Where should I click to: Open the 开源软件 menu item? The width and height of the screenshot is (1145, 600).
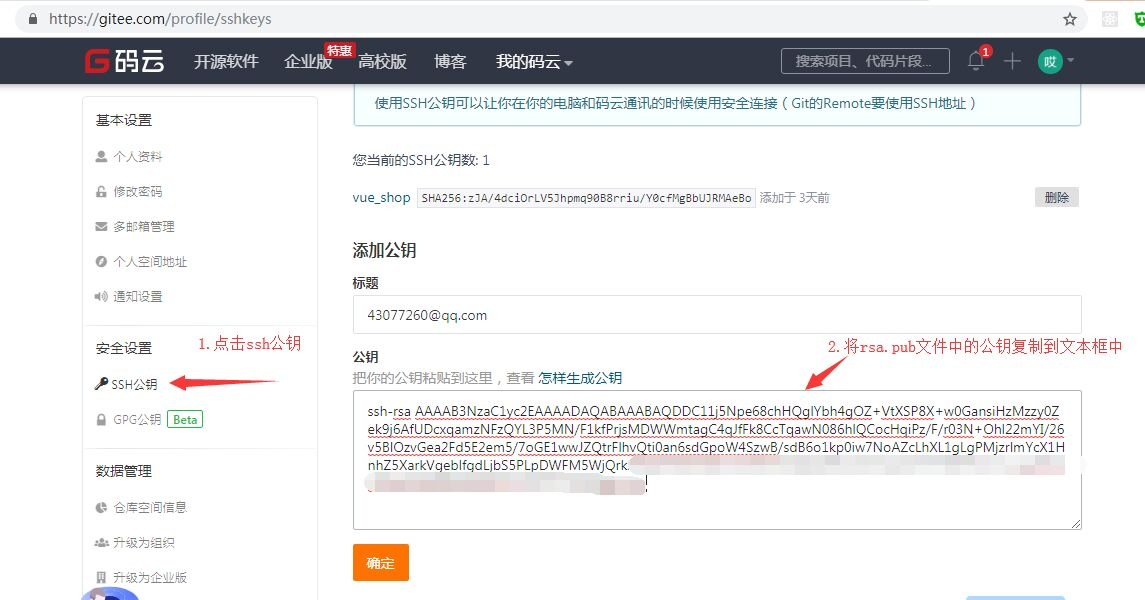pos(226,62)
